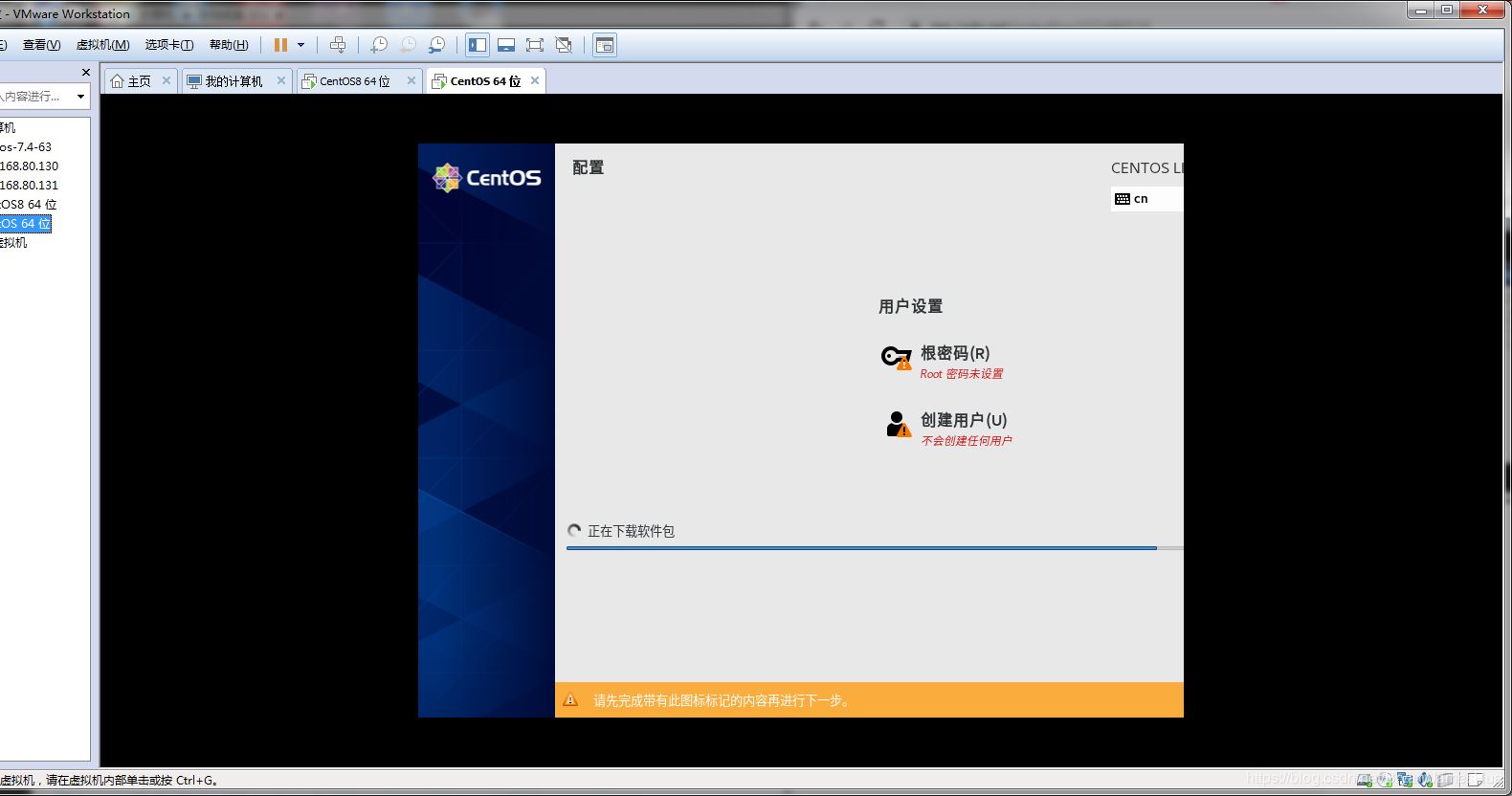Click the network adapter status icon
The height and width of the screenshot is (796, 1512).
coord(1405,780)
